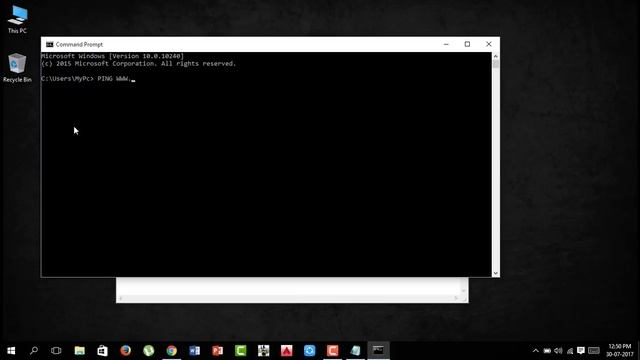This screenshot has height=360, width=640.
Task: Launch Firefox from the taskbar
Action: pos(125,351)
